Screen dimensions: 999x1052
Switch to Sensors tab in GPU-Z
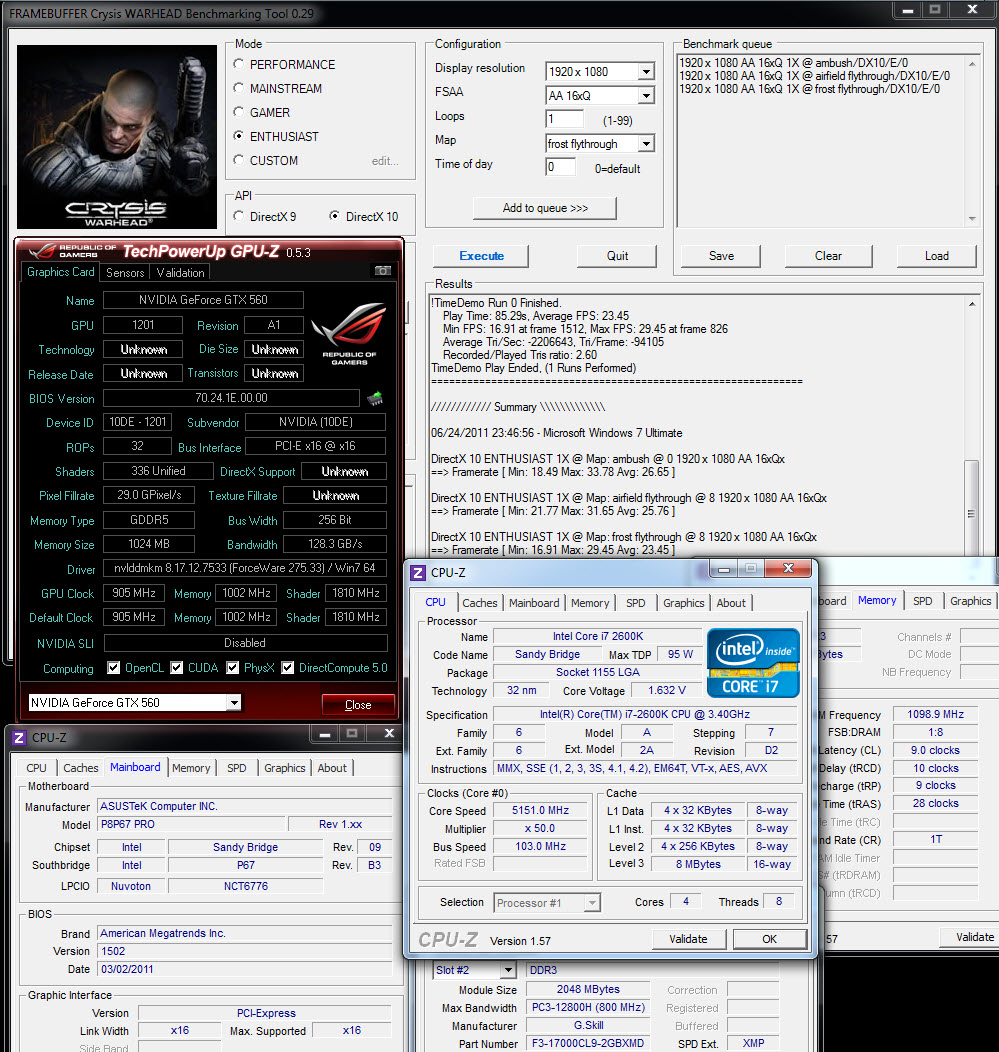coord(125,272)
